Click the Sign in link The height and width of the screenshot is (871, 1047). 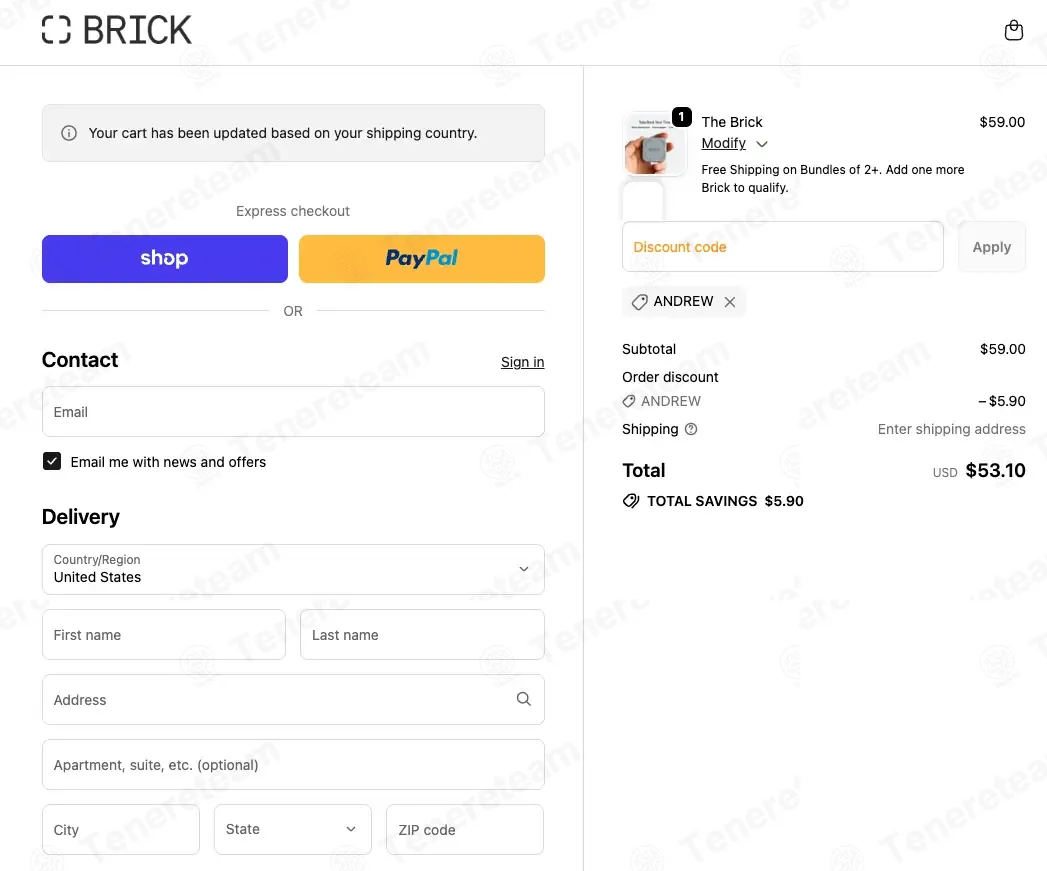click(x=522, y=362)
